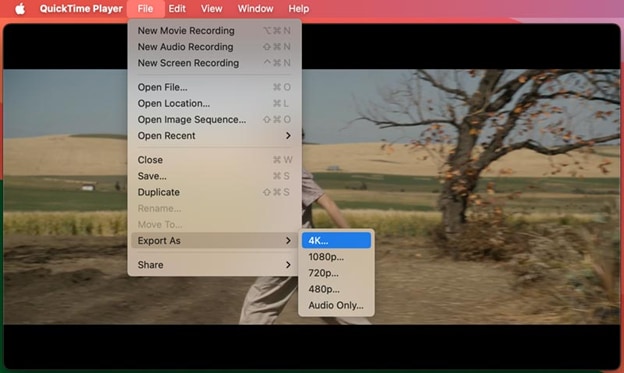Close the open File menu
Screen dimensions: 624x373
(145, 9)
